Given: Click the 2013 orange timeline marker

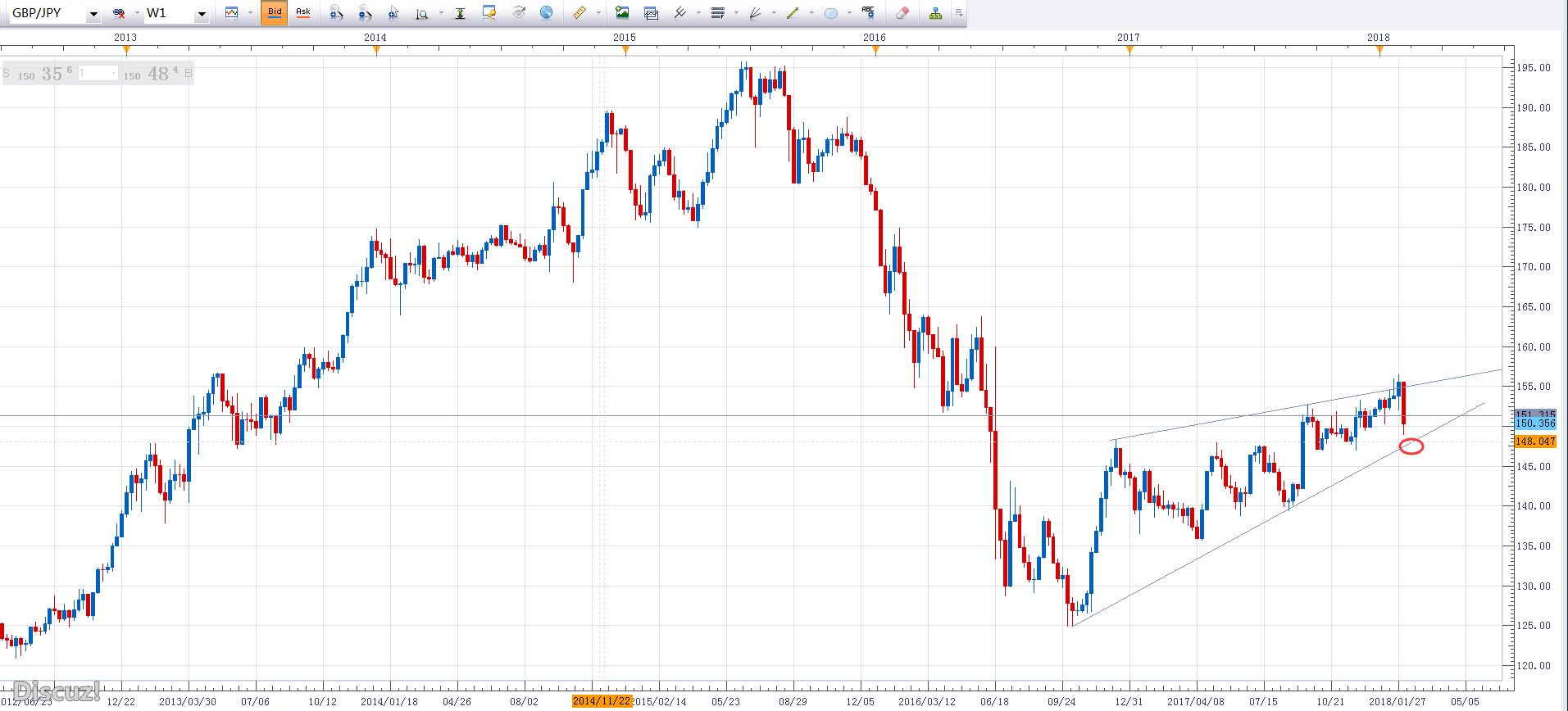Looking at the screenshot, I should (x=126, y=50).
